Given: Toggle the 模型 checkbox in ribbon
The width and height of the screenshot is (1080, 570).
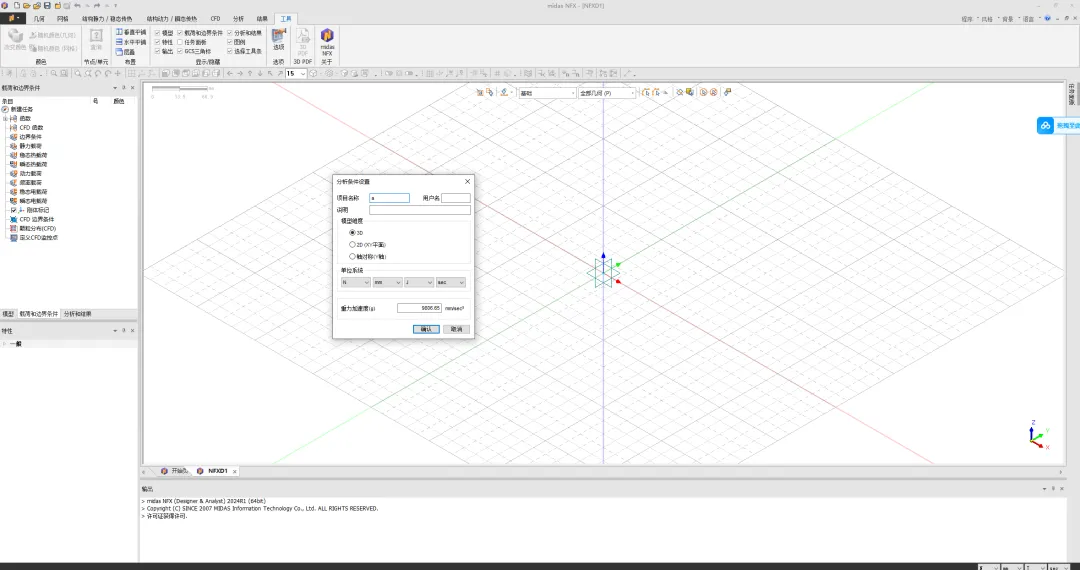Looking at the screenshot, I should coord(158,32).
